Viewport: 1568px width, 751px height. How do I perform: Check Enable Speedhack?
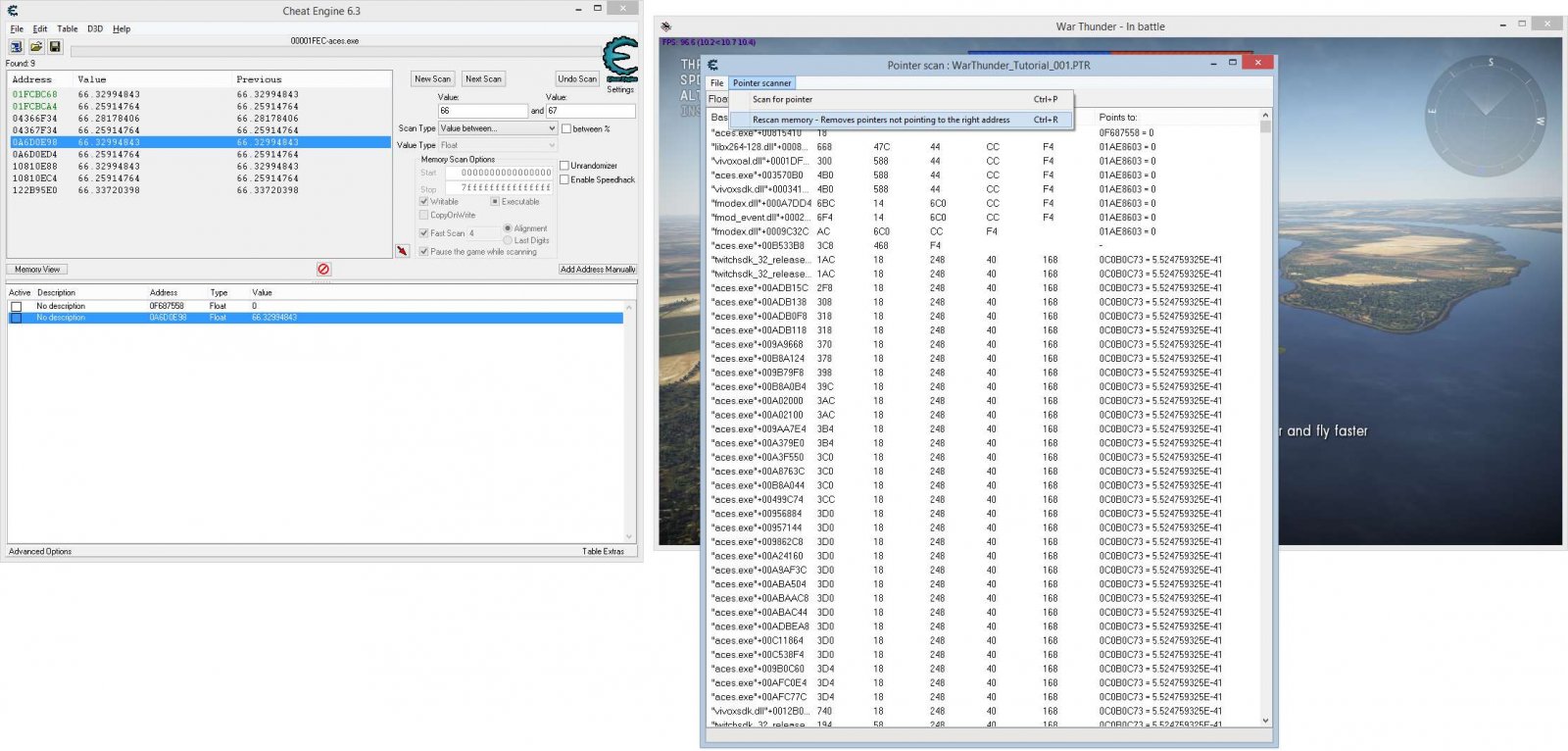pos(564,179)
